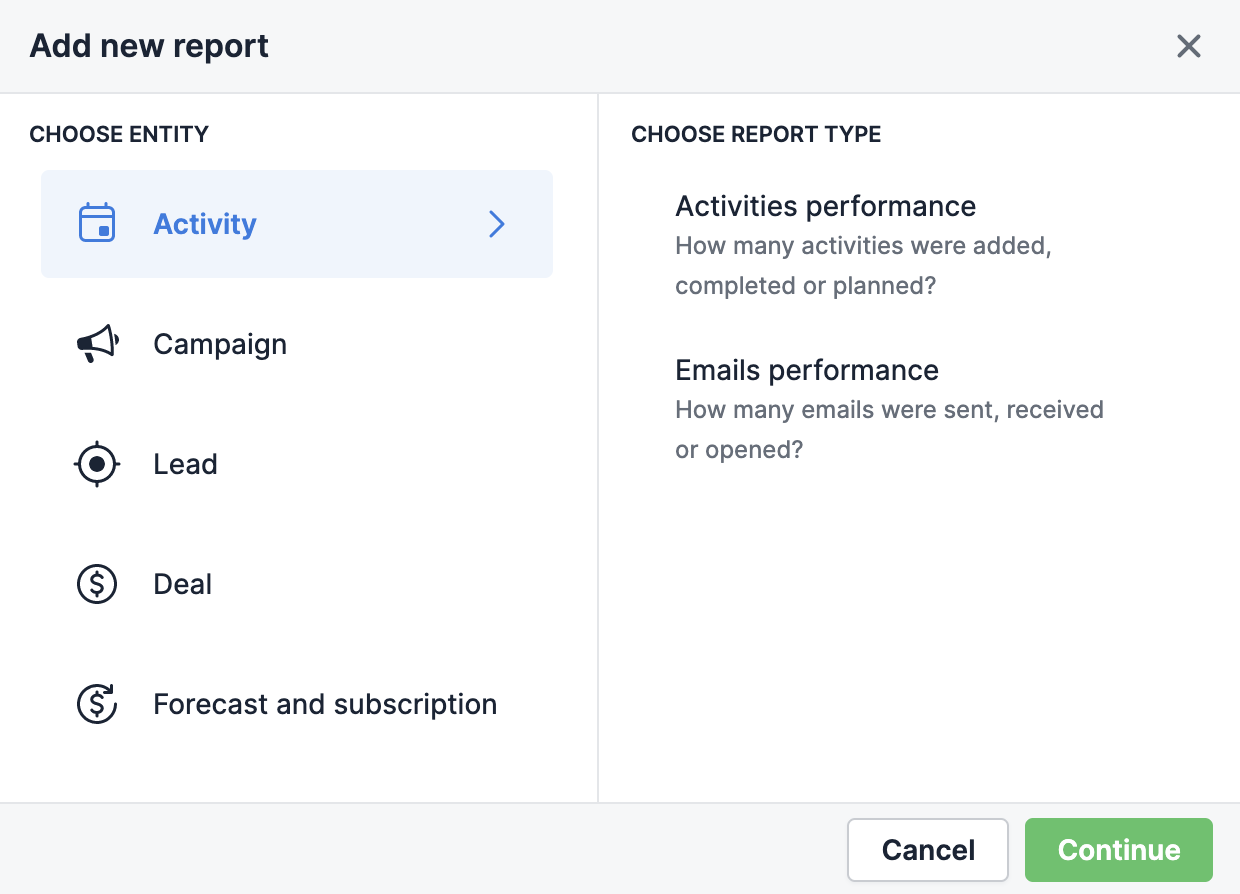Select the Campaign entity row
The image size is (1240, 894).
[x=220, y=344]
